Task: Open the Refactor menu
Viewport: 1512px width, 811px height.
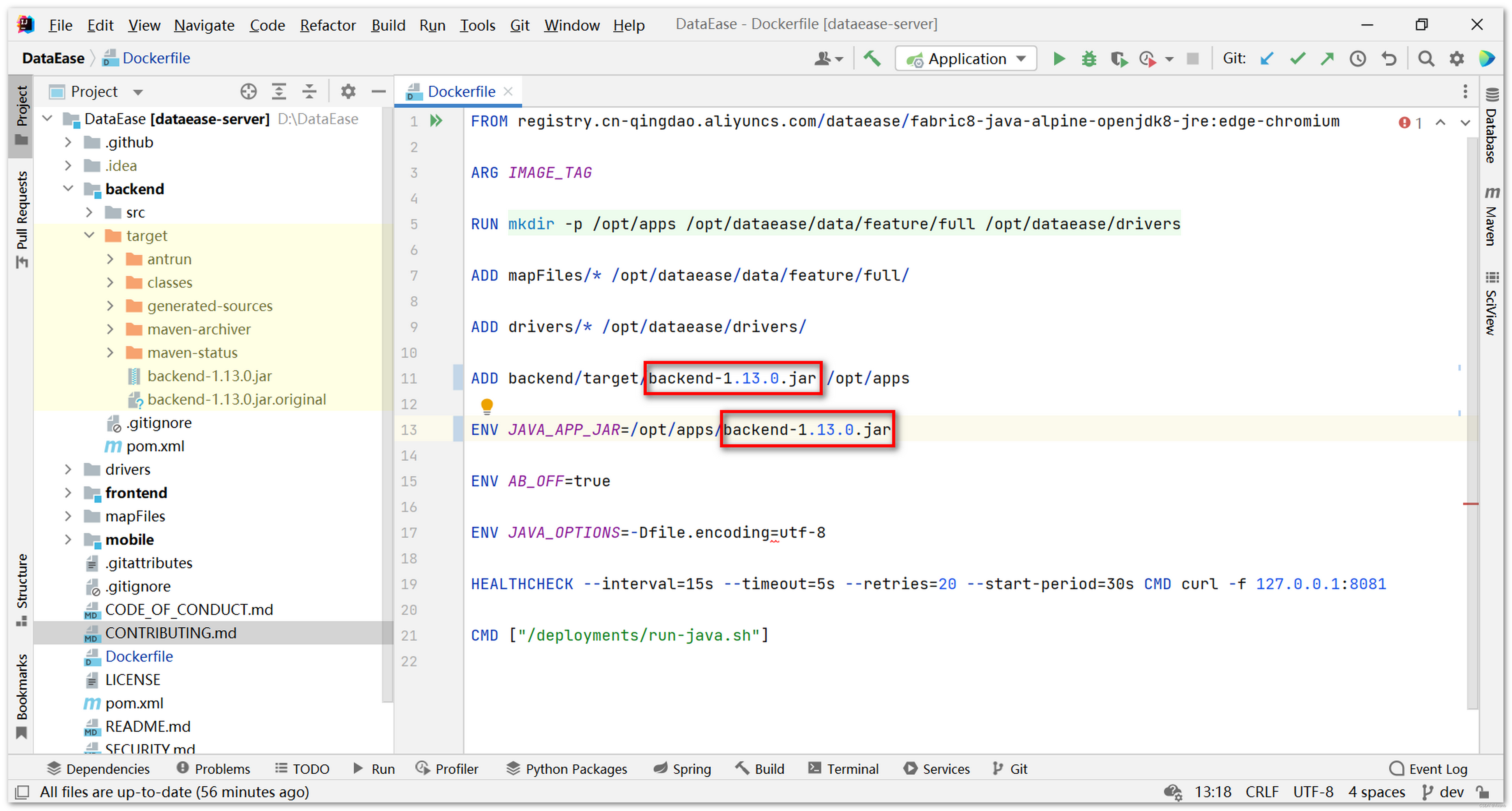Action: [x=327, y=25]
